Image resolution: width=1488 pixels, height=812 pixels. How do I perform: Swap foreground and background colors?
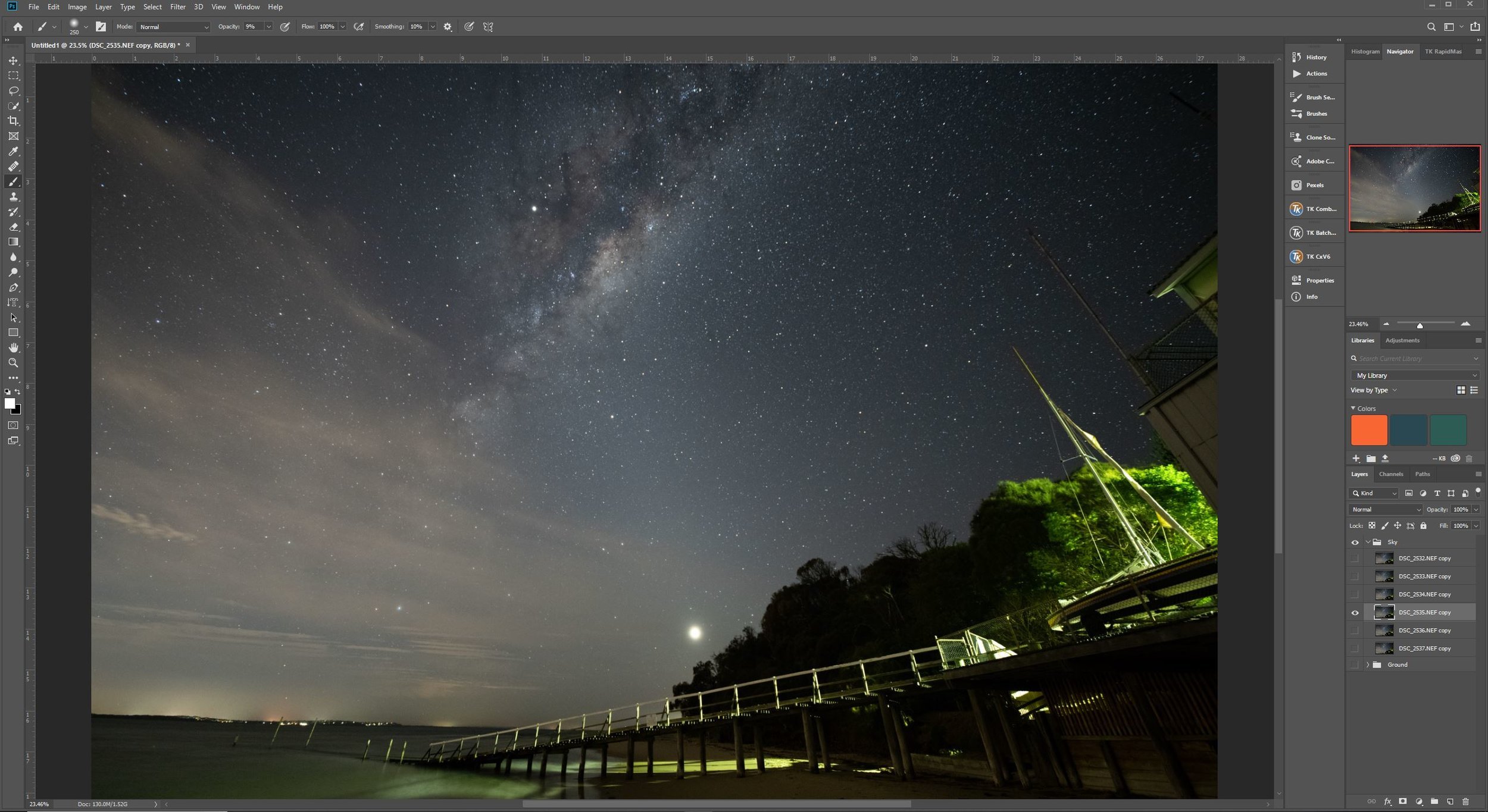point(18,392)
